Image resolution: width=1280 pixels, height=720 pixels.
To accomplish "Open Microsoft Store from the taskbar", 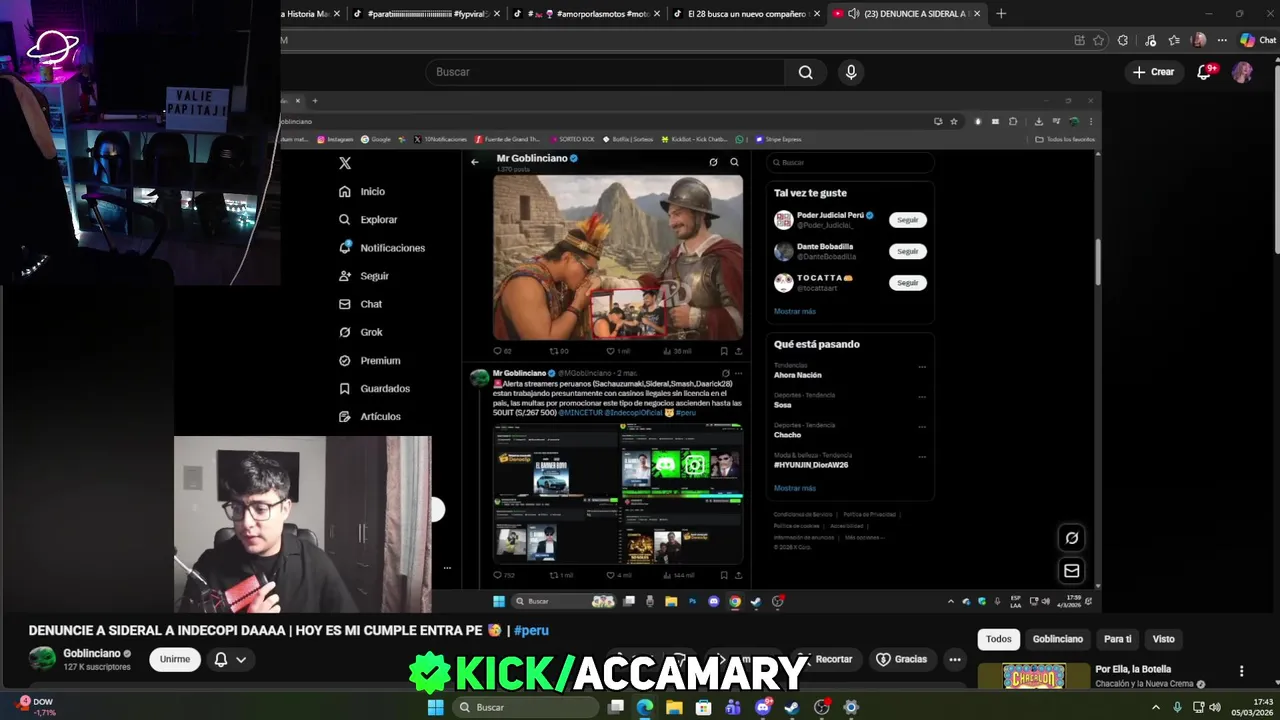I will point(703,707).
